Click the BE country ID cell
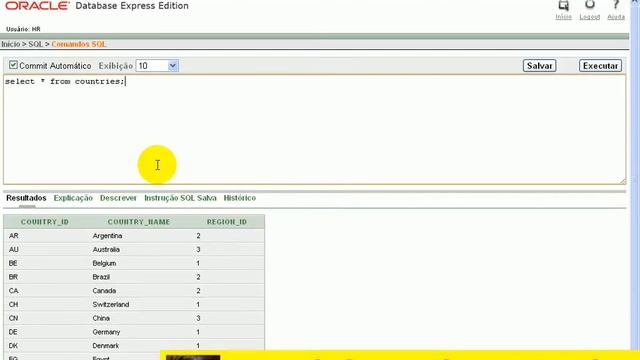Viewport: 640px width, 360px height. (13, 263)
